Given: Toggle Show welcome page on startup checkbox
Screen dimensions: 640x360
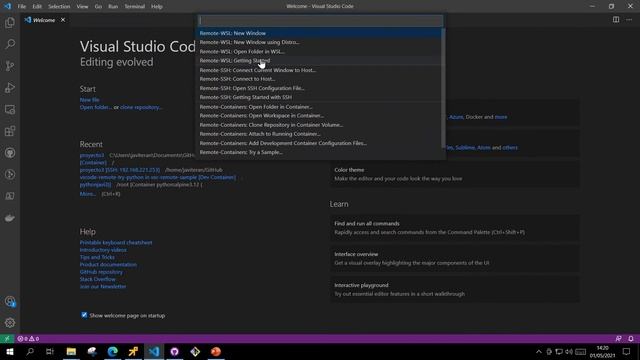Looking at the screenshot, I should [x=84, y=315].
